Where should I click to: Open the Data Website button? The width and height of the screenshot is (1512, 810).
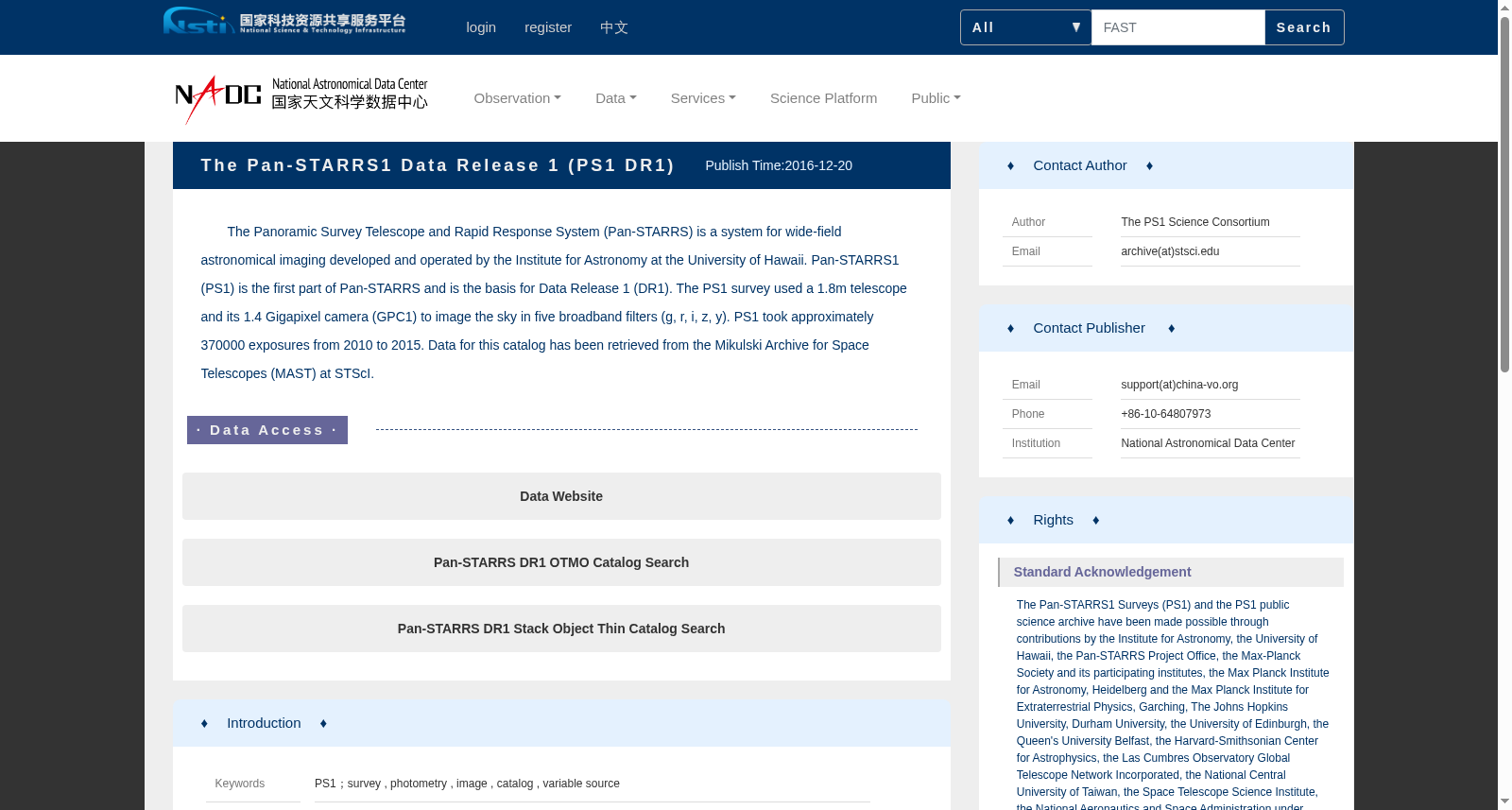point(561,496)
